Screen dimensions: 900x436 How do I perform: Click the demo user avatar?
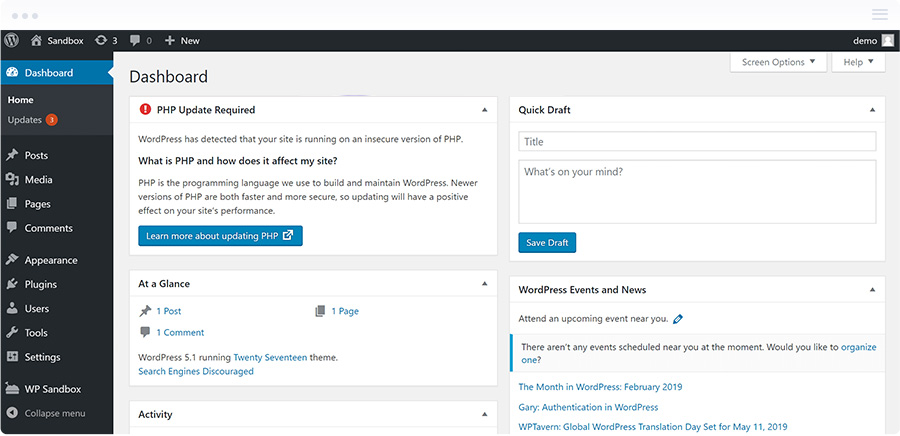tap(888, 40)
